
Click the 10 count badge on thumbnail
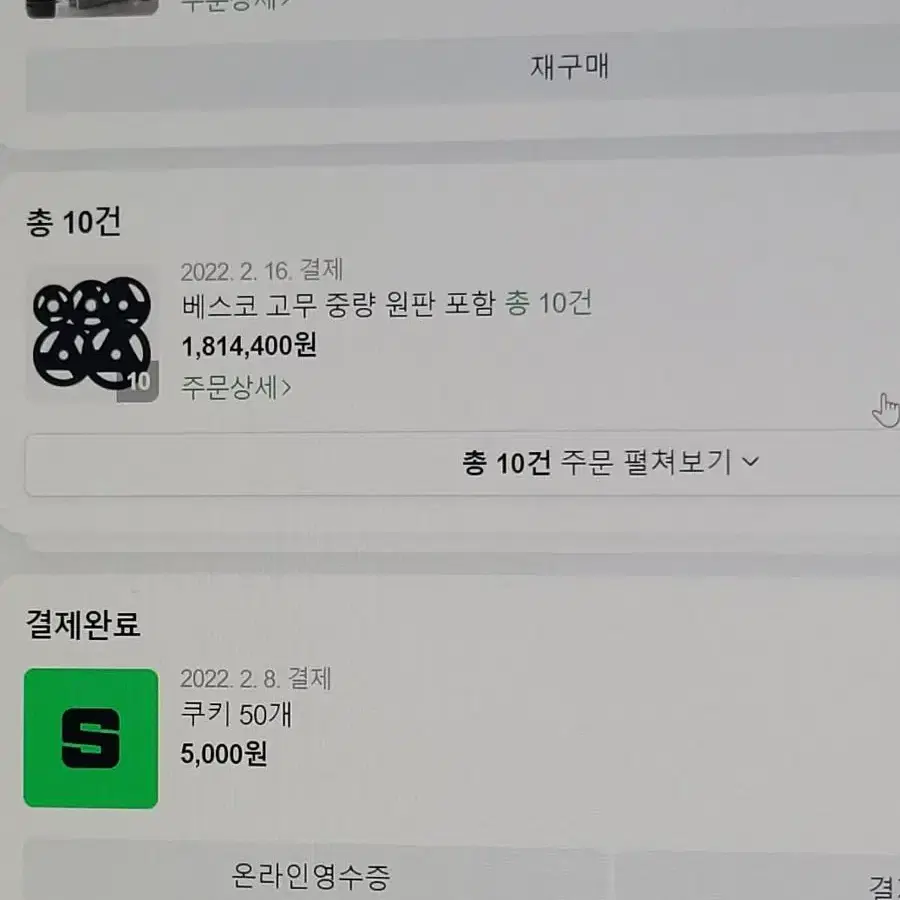tap(138, 382)
